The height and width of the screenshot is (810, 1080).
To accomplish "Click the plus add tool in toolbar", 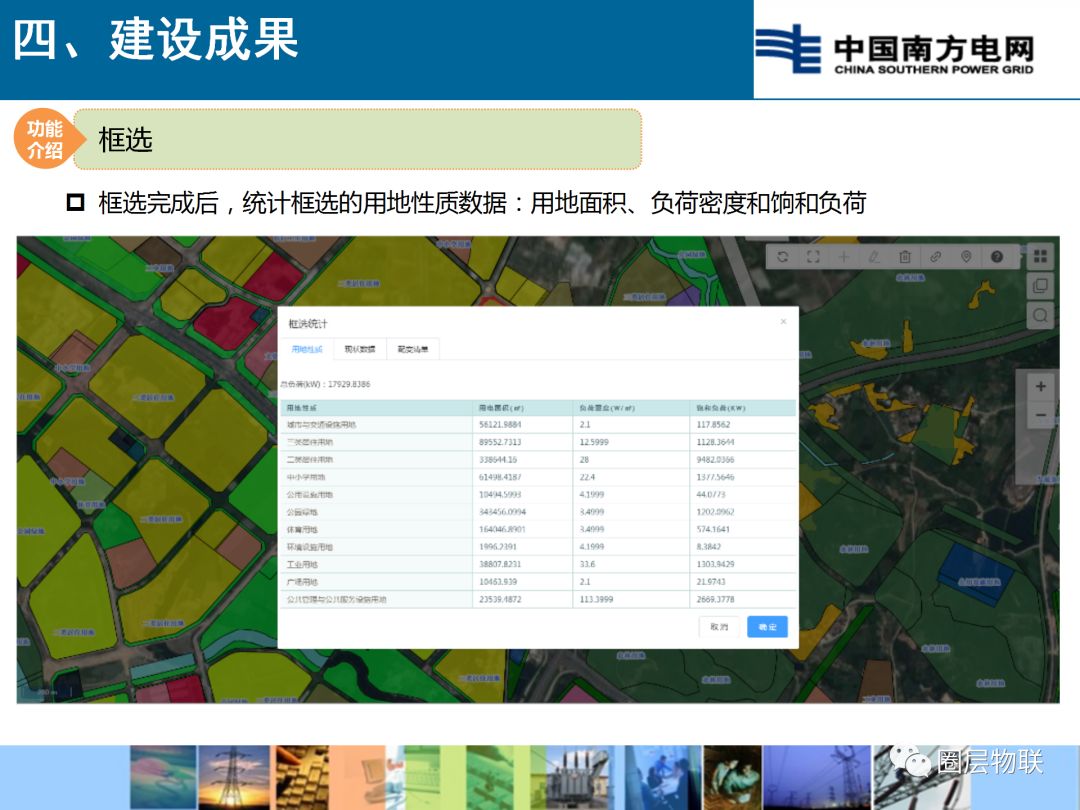I will tap(843, 257).
